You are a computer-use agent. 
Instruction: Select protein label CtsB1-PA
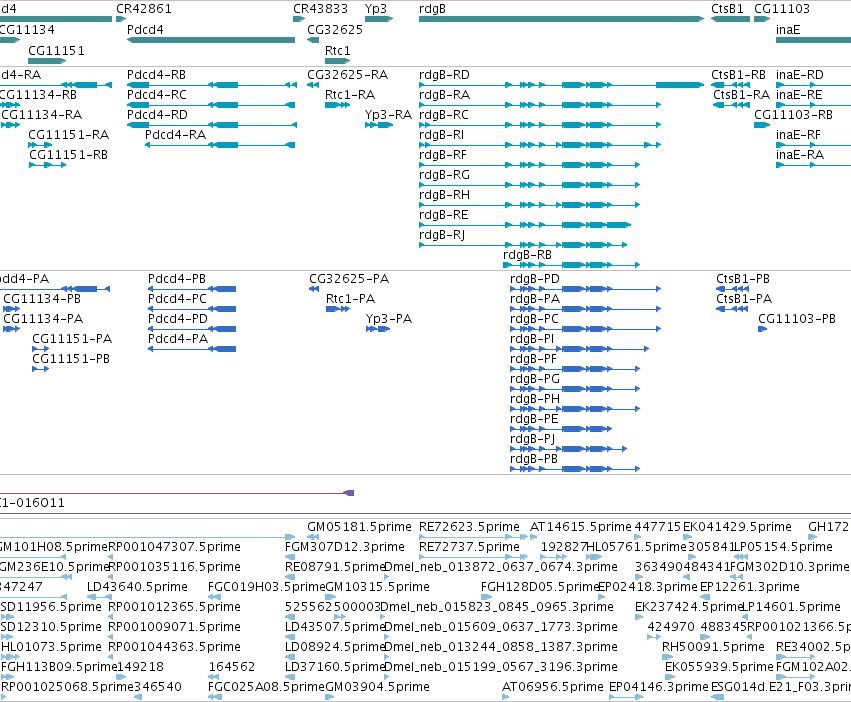point(744,299)
